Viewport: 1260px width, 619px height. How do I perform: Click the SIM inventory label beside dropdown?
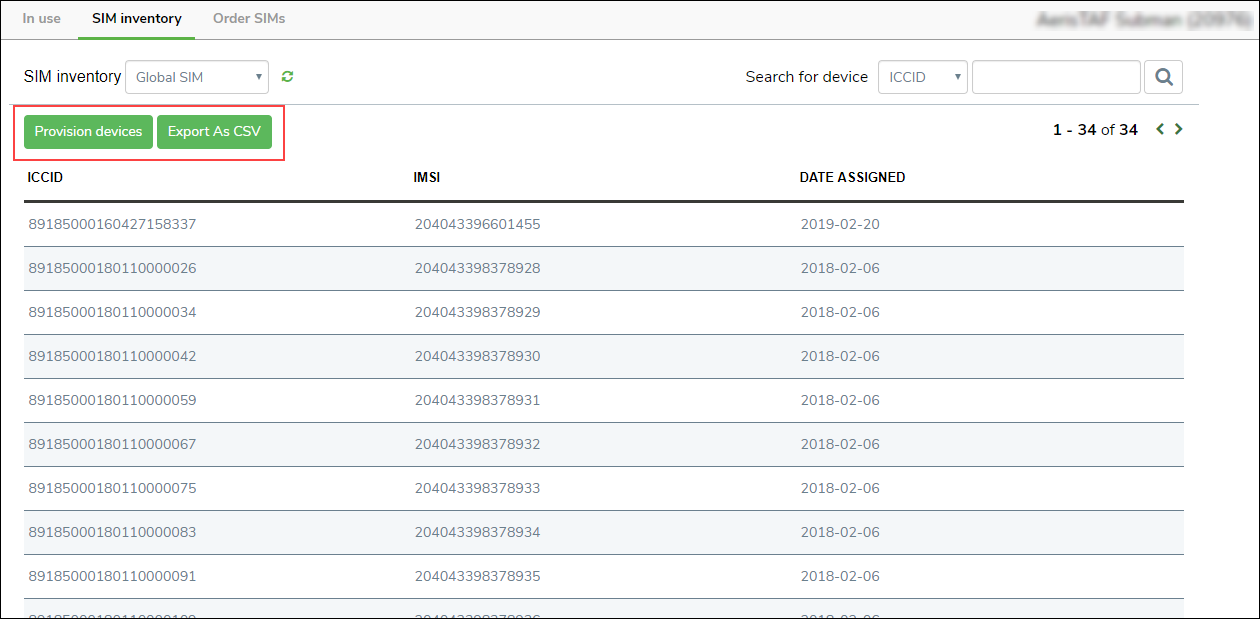(72, 77)
